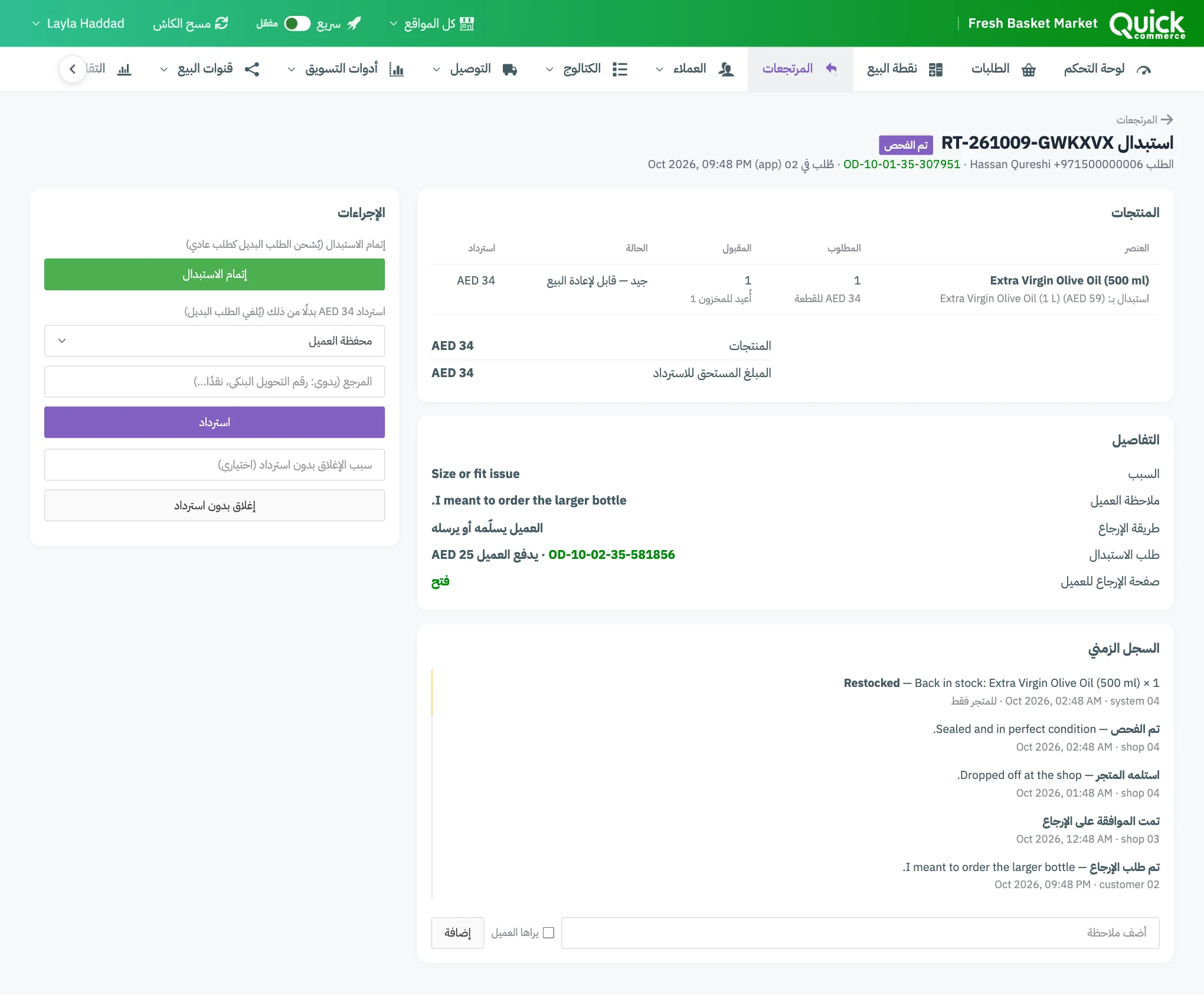Viewport: 1204px width, 995px height.
Task: Click the marketing tools chart icon
Action: 397,70
